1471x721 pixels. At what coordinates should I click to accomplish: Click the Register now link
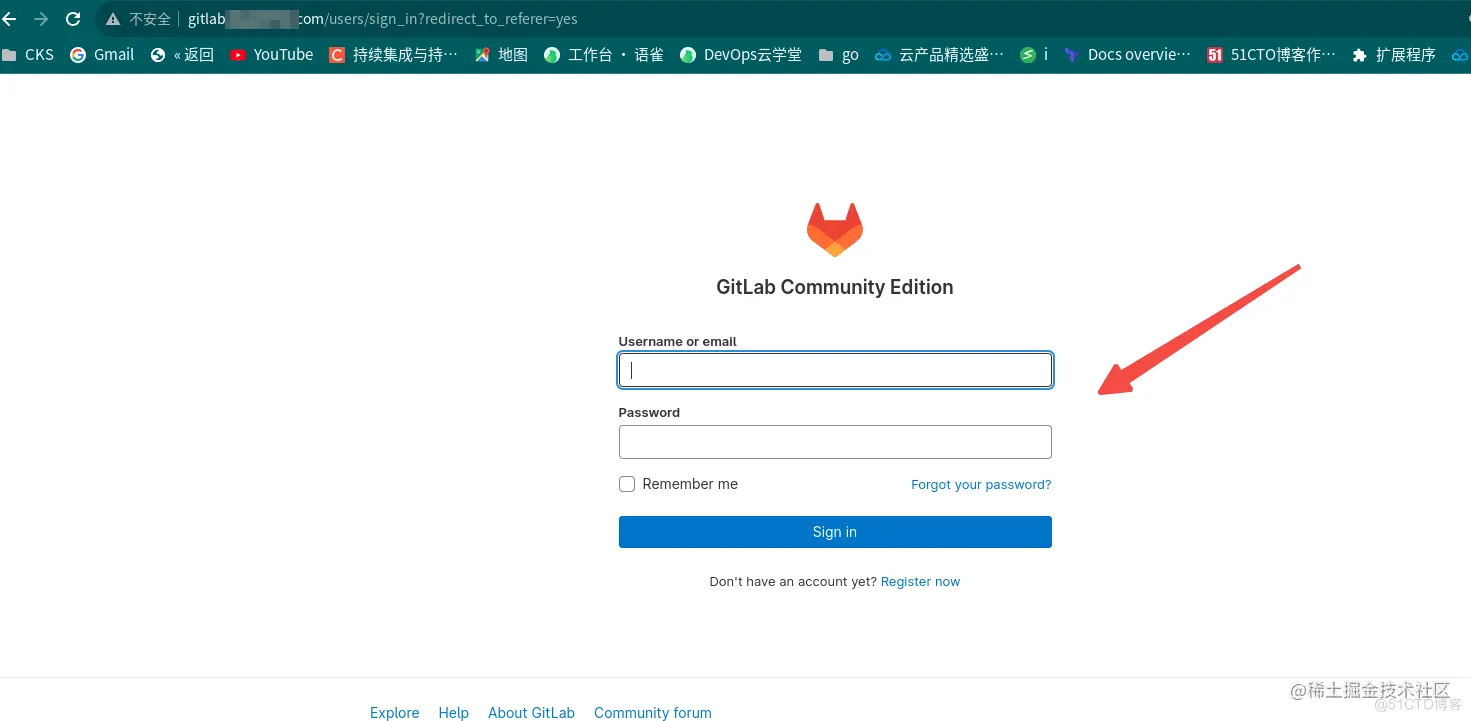click(920, 581)
